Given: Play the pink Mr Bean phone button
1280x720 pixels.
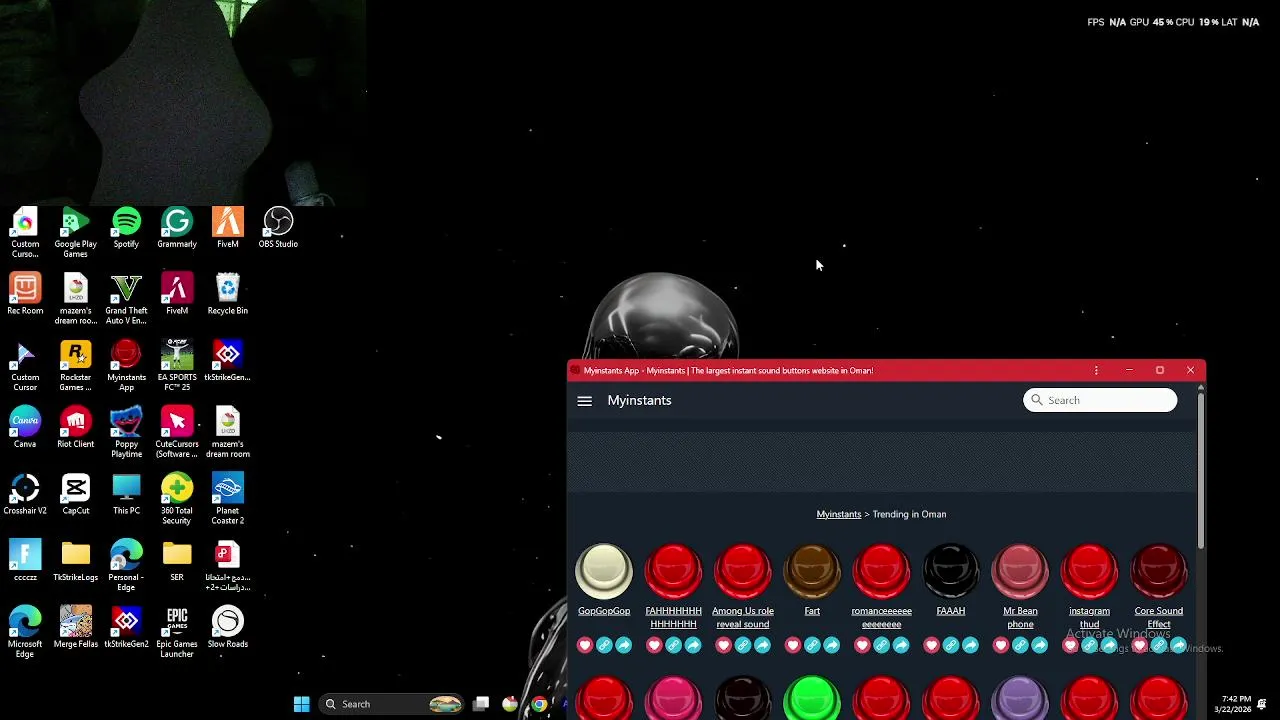Looking at the screenshot, I should tap(1020, 572).
